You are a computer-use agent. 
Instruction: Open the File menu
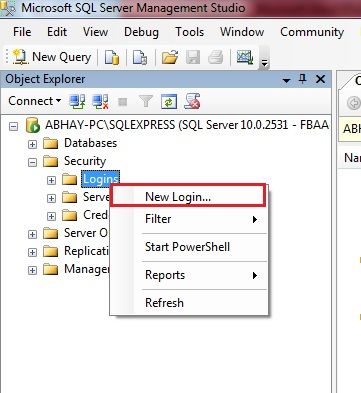pyautogui.click(x=22, y=32)
